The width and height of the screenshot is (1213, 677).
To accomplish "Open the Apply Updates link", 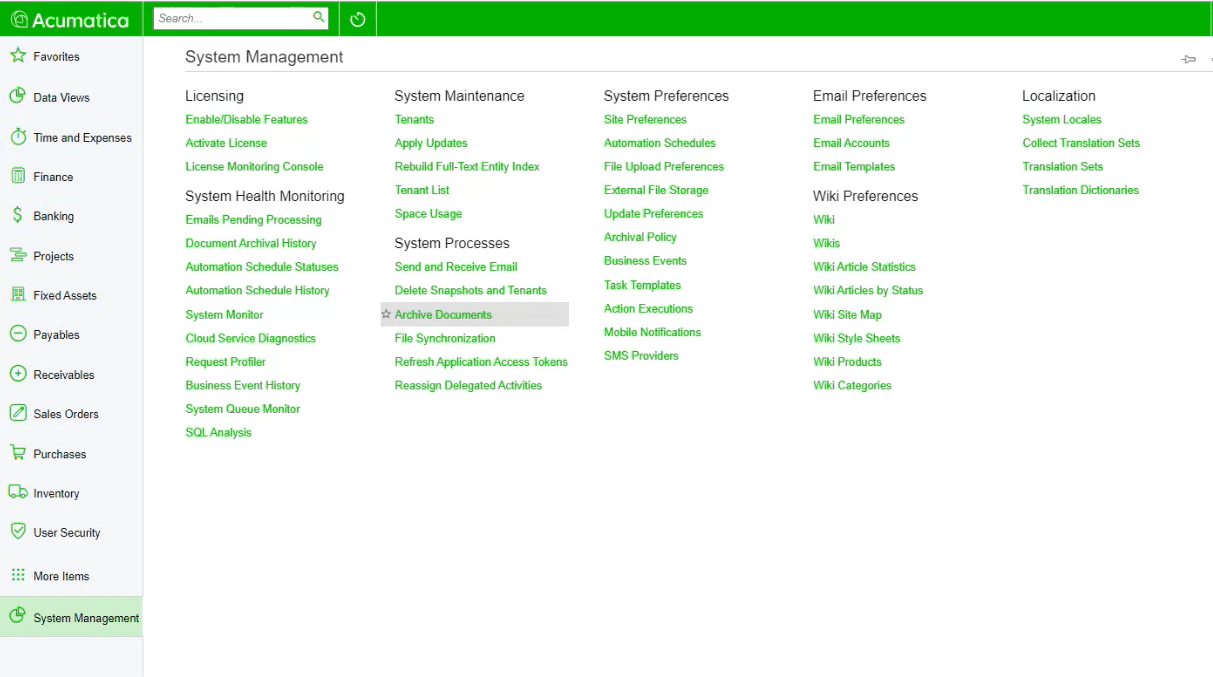I will [x=431, y=143].
